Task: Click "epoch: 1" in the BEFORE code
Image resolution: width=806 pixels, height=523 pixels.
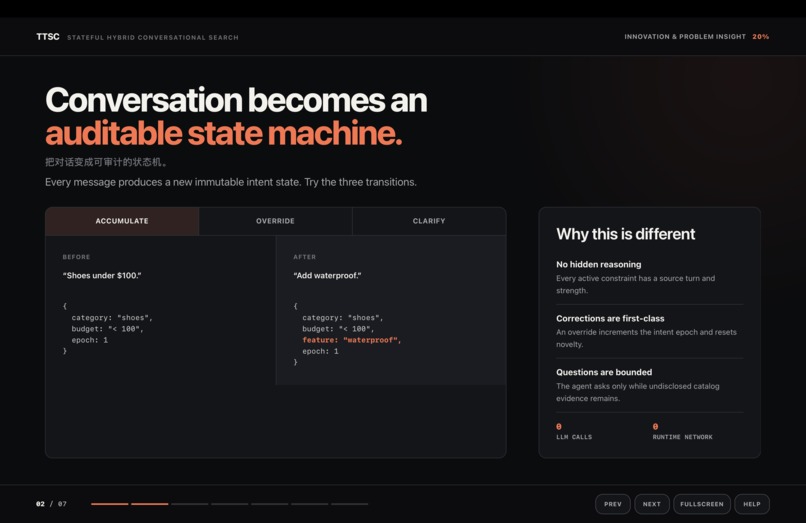Action: tap(89, 340)
